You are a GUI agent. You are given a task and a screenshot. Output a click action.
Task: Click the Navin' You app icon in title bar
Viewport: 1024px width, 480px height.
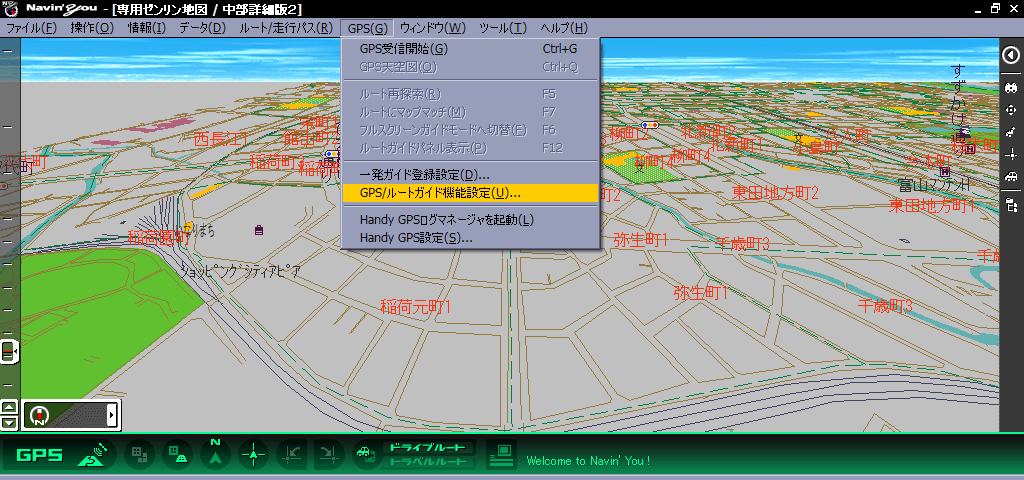click(x=11, y=9)
